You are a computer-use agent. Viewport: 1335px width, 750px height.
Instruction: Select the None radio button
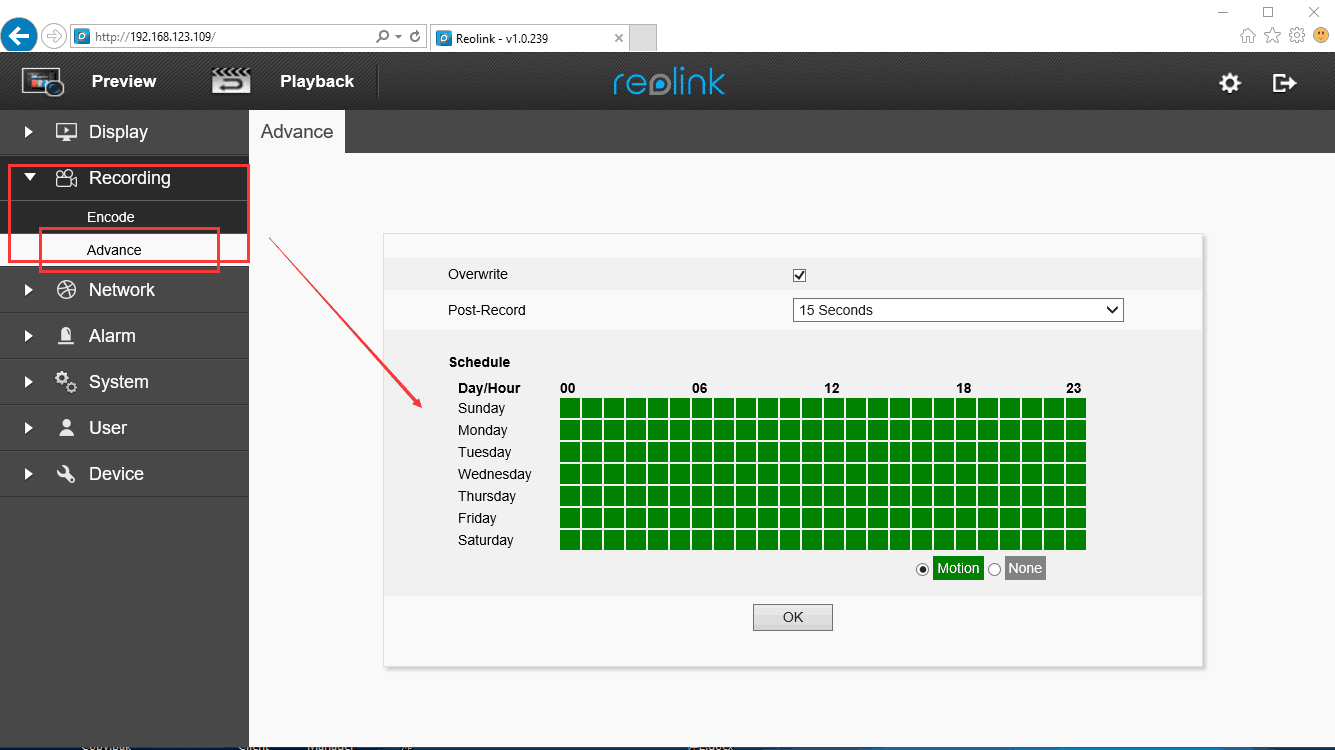coord(994,569)
